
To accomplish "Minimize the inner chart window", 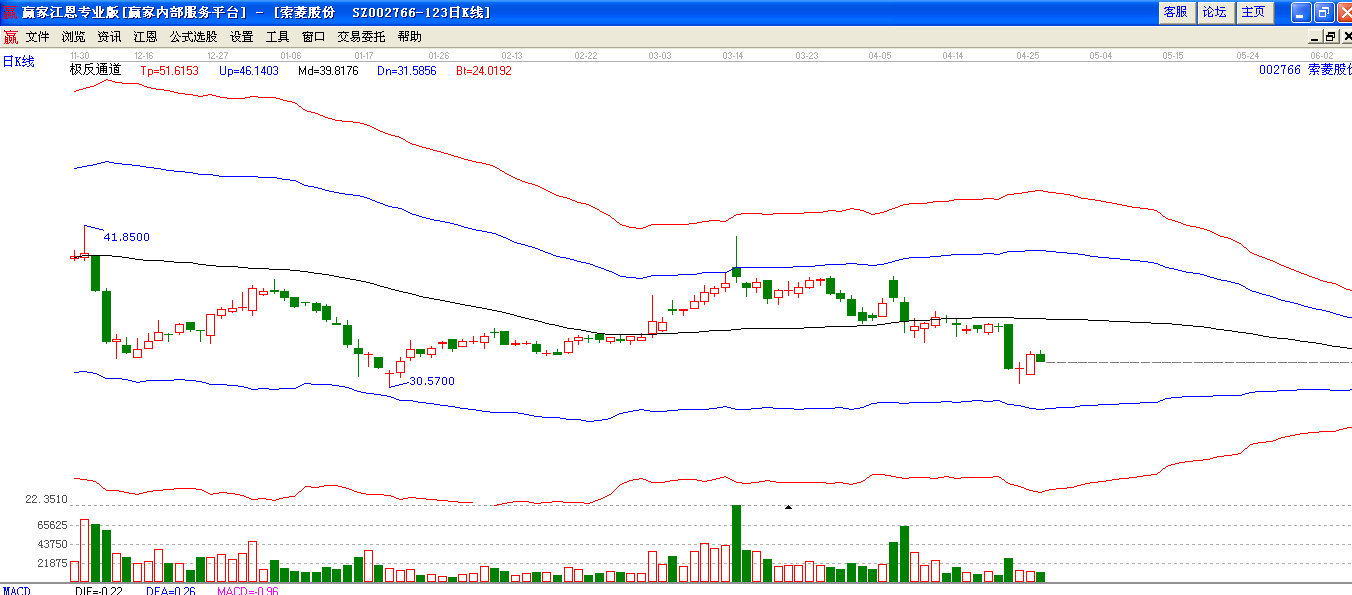I will pyautogui.click(x=1316, y=37).
